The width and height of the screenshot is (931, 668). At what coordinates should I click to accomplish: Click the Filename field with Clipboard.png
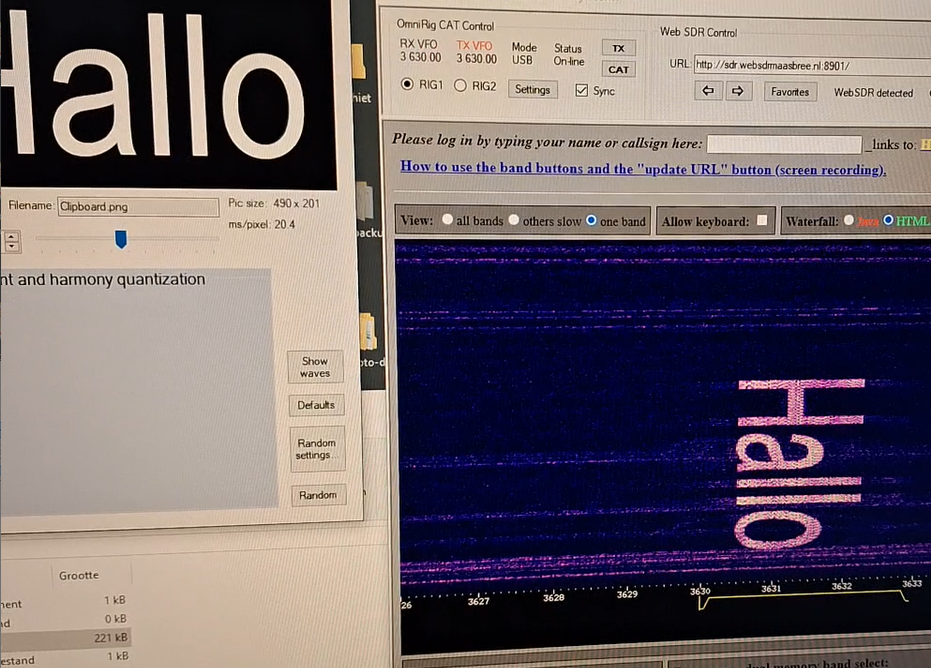[138, 207]
